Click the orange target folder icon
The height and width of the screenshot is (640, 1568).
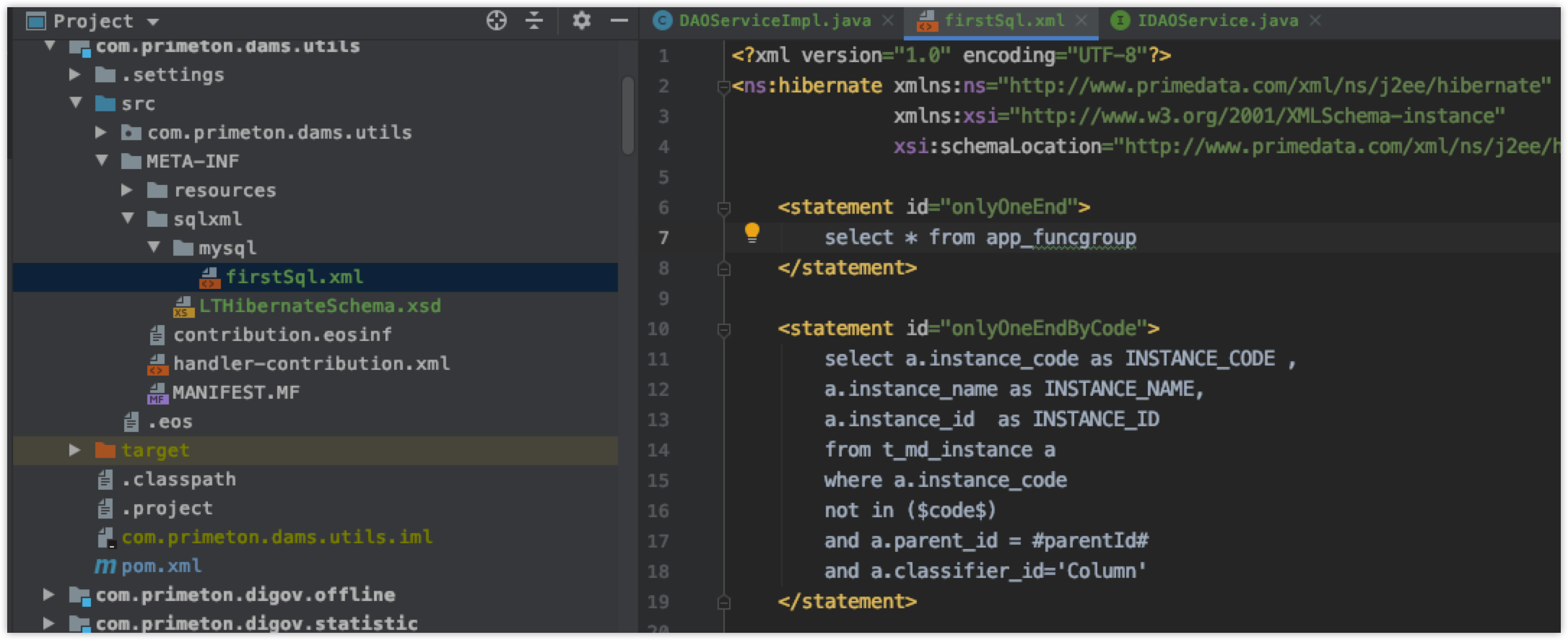[x=105, y=450]
